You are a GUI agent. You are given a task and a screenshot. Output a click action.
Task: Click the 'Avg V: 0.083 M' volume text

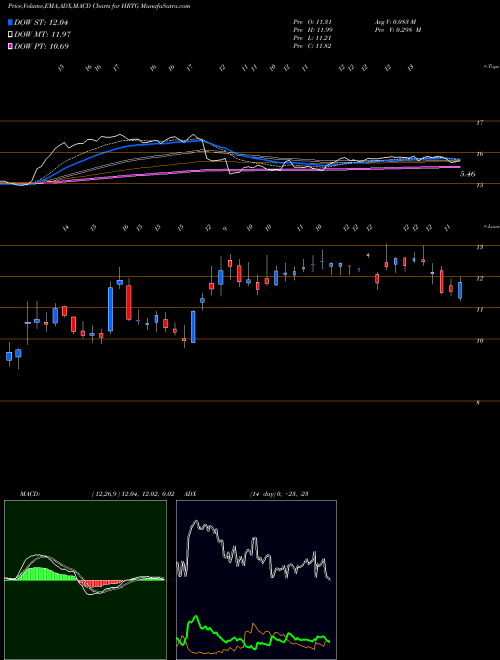[x=397, y=22]
